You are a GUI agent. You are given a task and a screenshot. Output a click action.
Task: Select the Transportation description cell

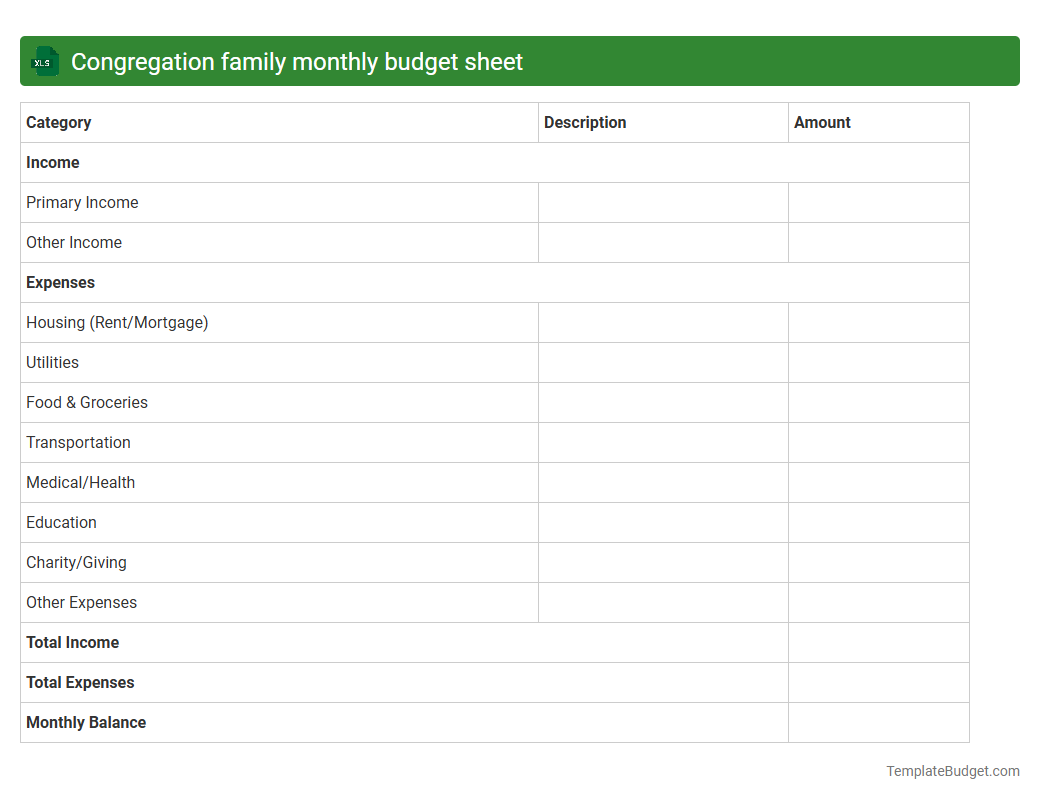pos(663,442)
